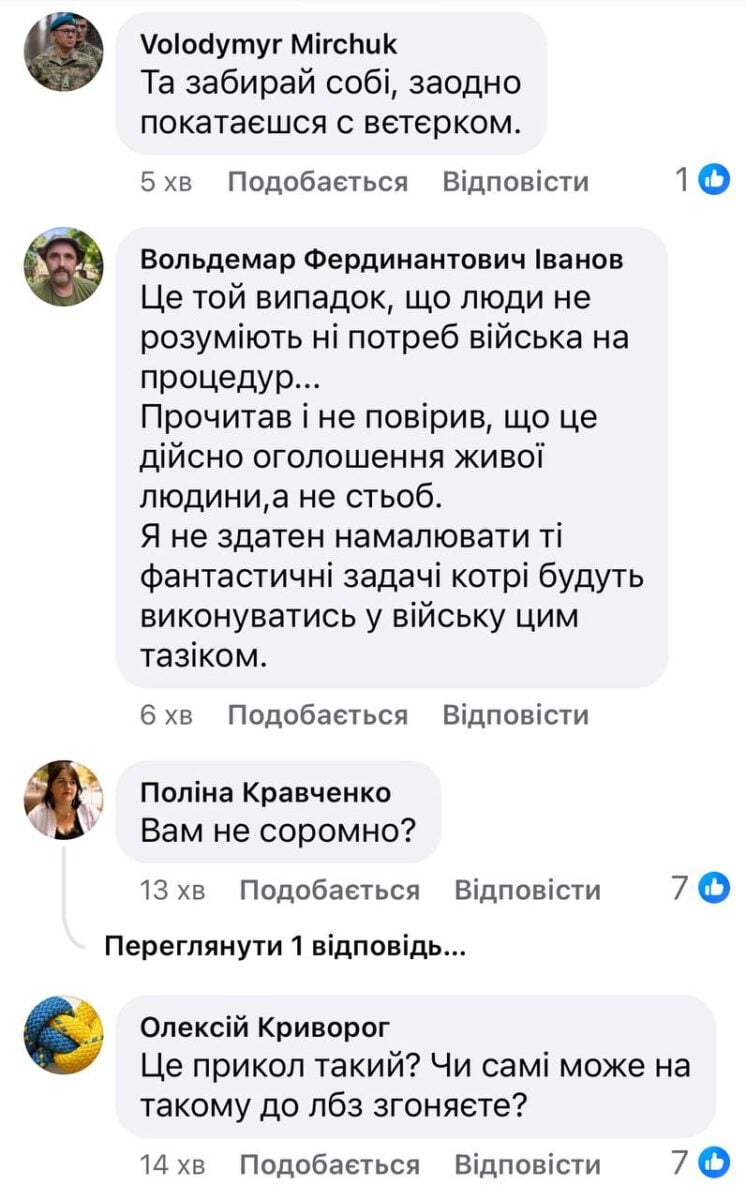Like Volodymyr Mirchuk's comment via Подобається
The height and width of the screenshot is (1200, 746).
[318, 182]
